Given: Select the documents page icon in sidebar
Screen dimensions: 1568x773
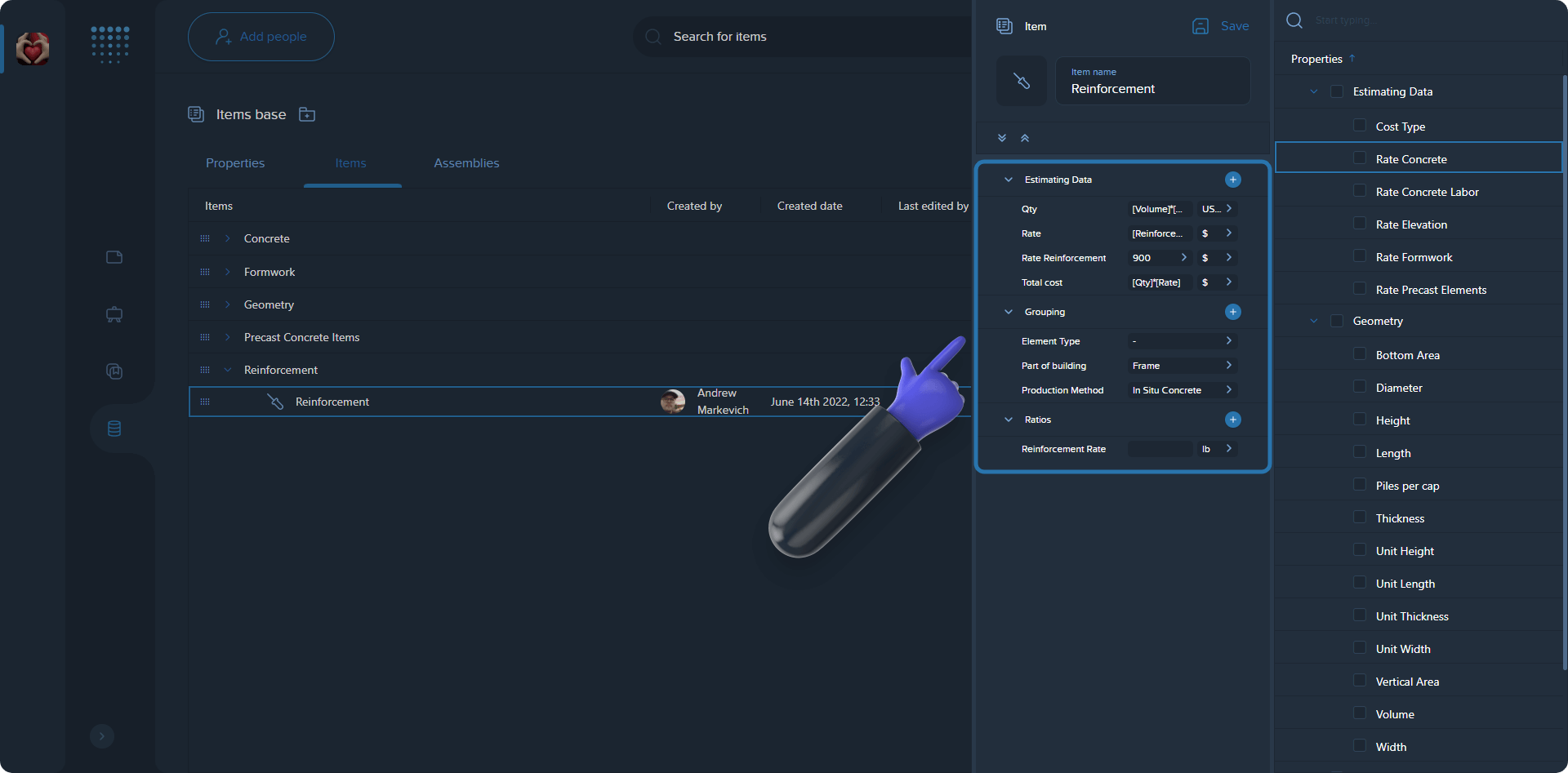Looking at the screenshot, I should coord(114,256).
